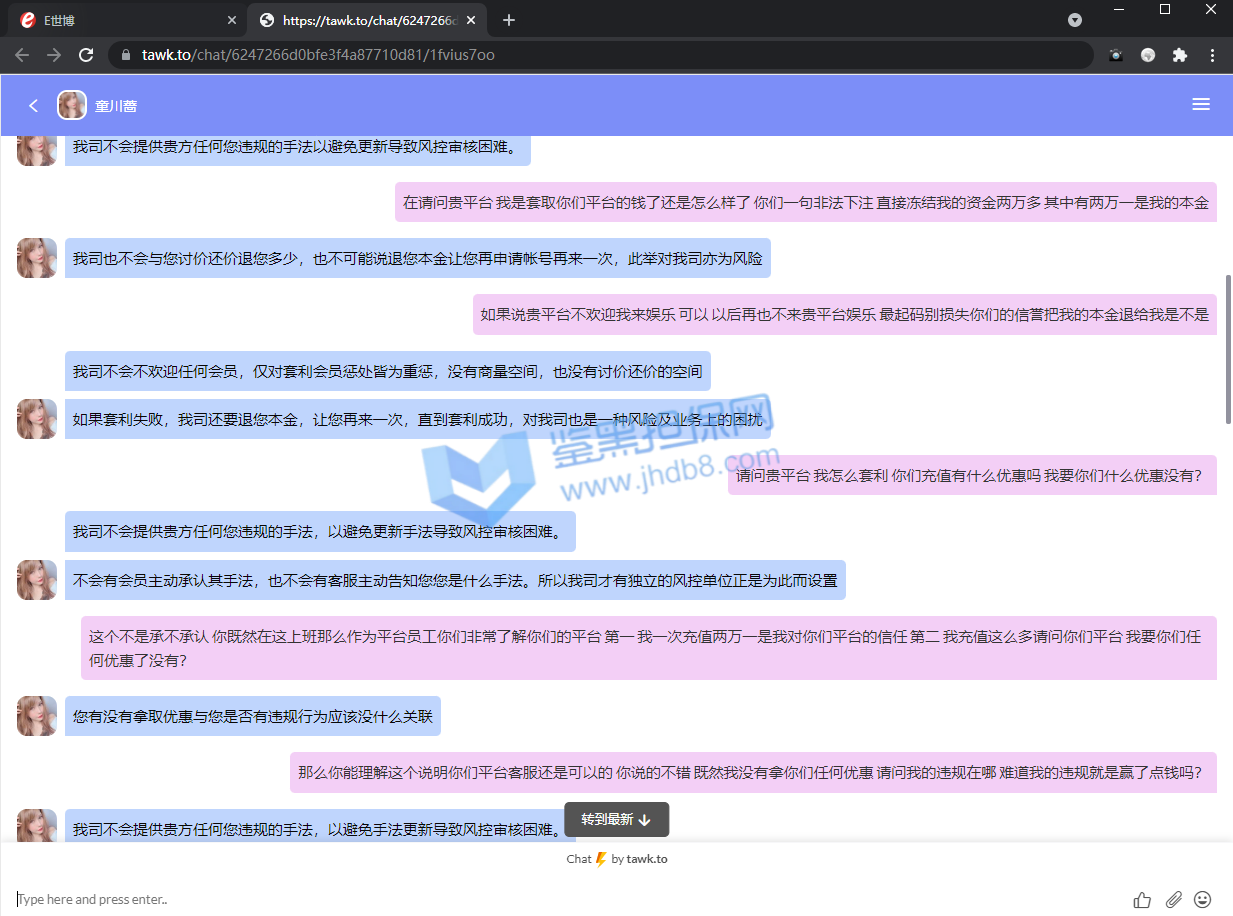The width and height of the screenshot is (1233, 916).
Task: Open Chrome's three-dot menu
Action: [1212, 55]
